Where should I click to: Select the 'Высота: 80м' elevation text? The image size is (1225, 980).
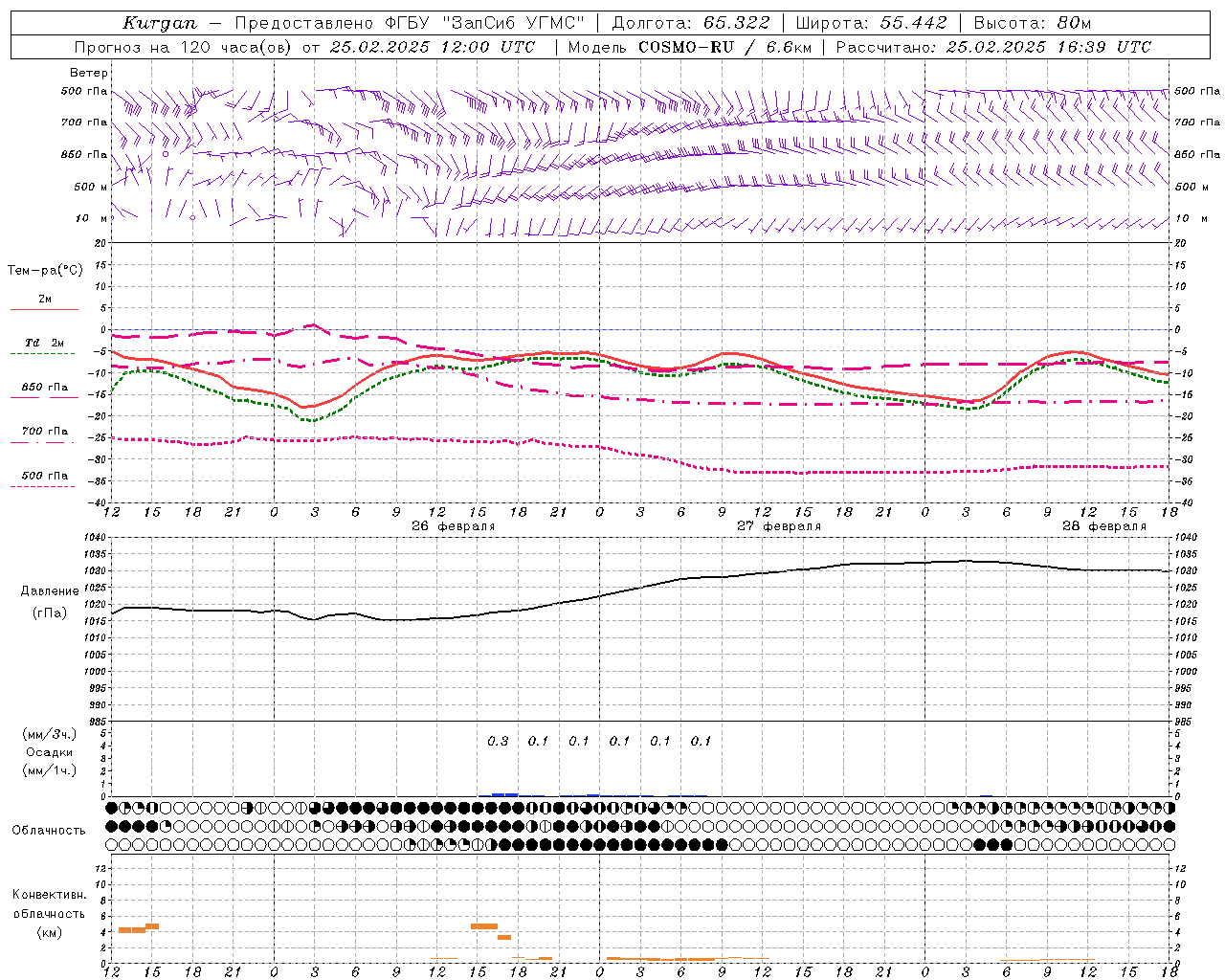1032,23
